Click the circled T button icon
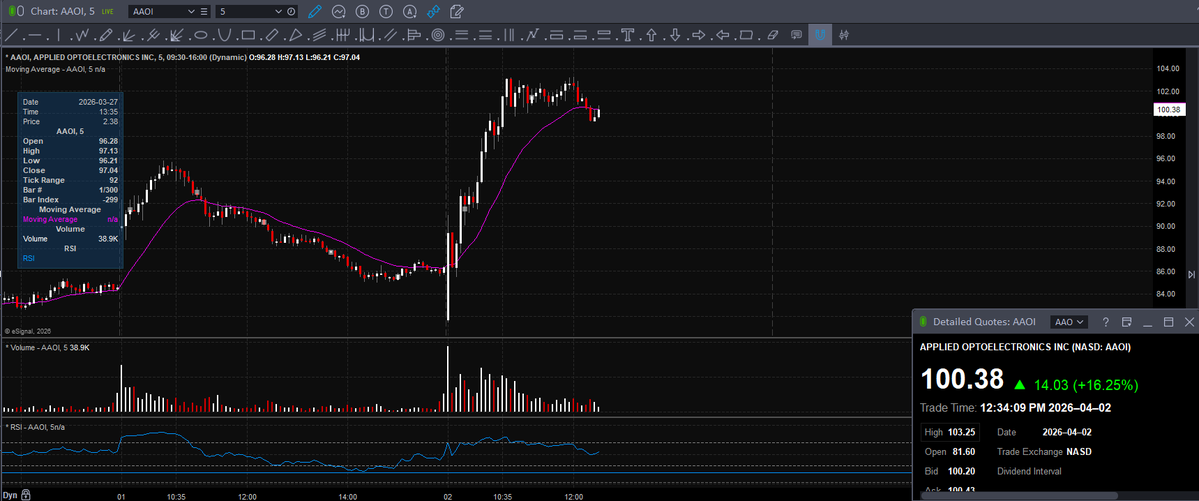 (x=386, y=11)
